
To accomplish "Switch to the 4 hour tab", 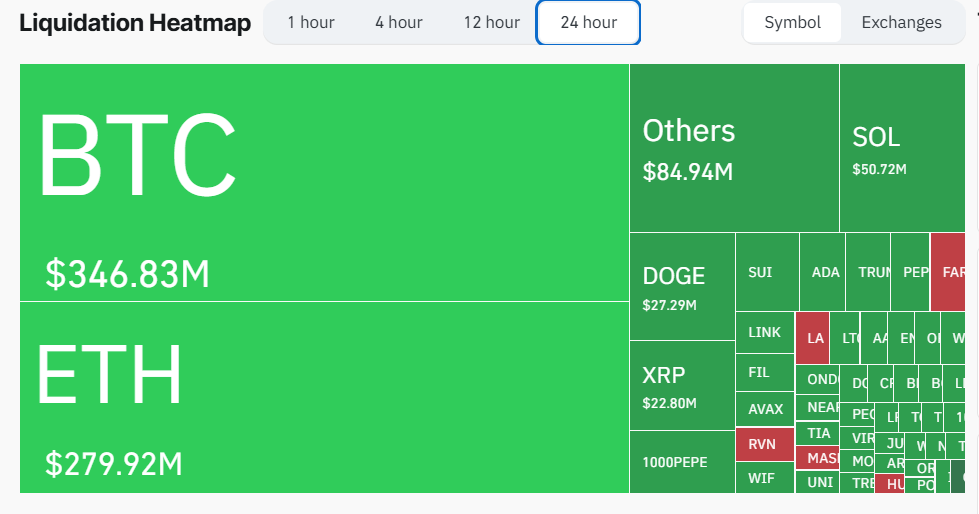I will [399, 22].
